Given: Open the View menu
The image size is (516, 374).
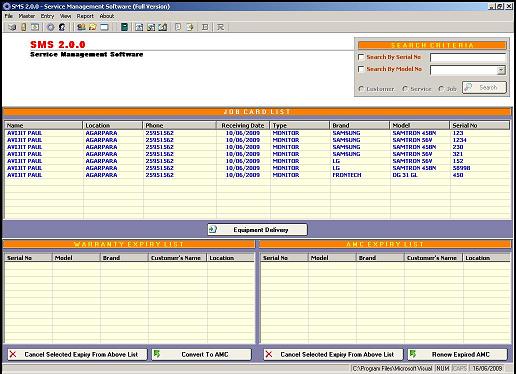Looking at the screenshot, I should 65,16.
